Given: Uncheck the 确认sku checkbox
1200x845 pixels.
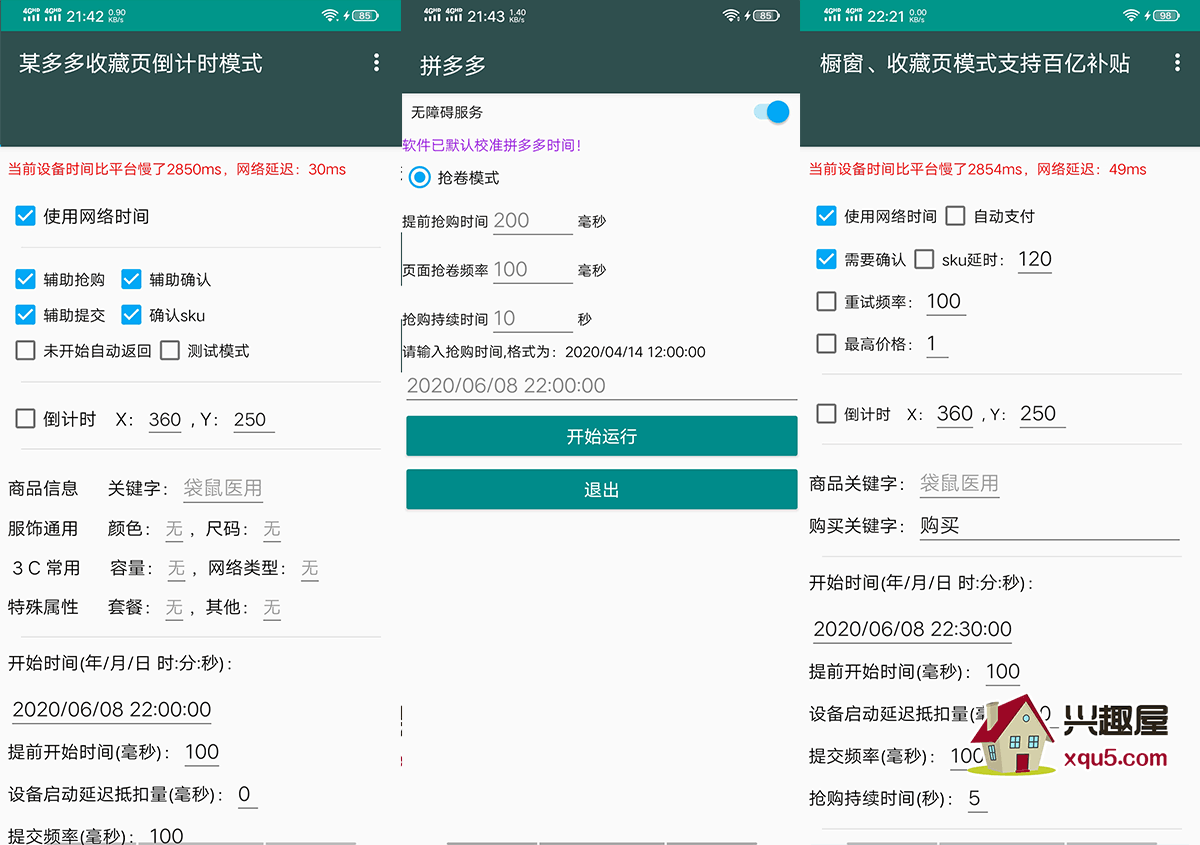Looking at the screenshot, I should pos(131,315).
